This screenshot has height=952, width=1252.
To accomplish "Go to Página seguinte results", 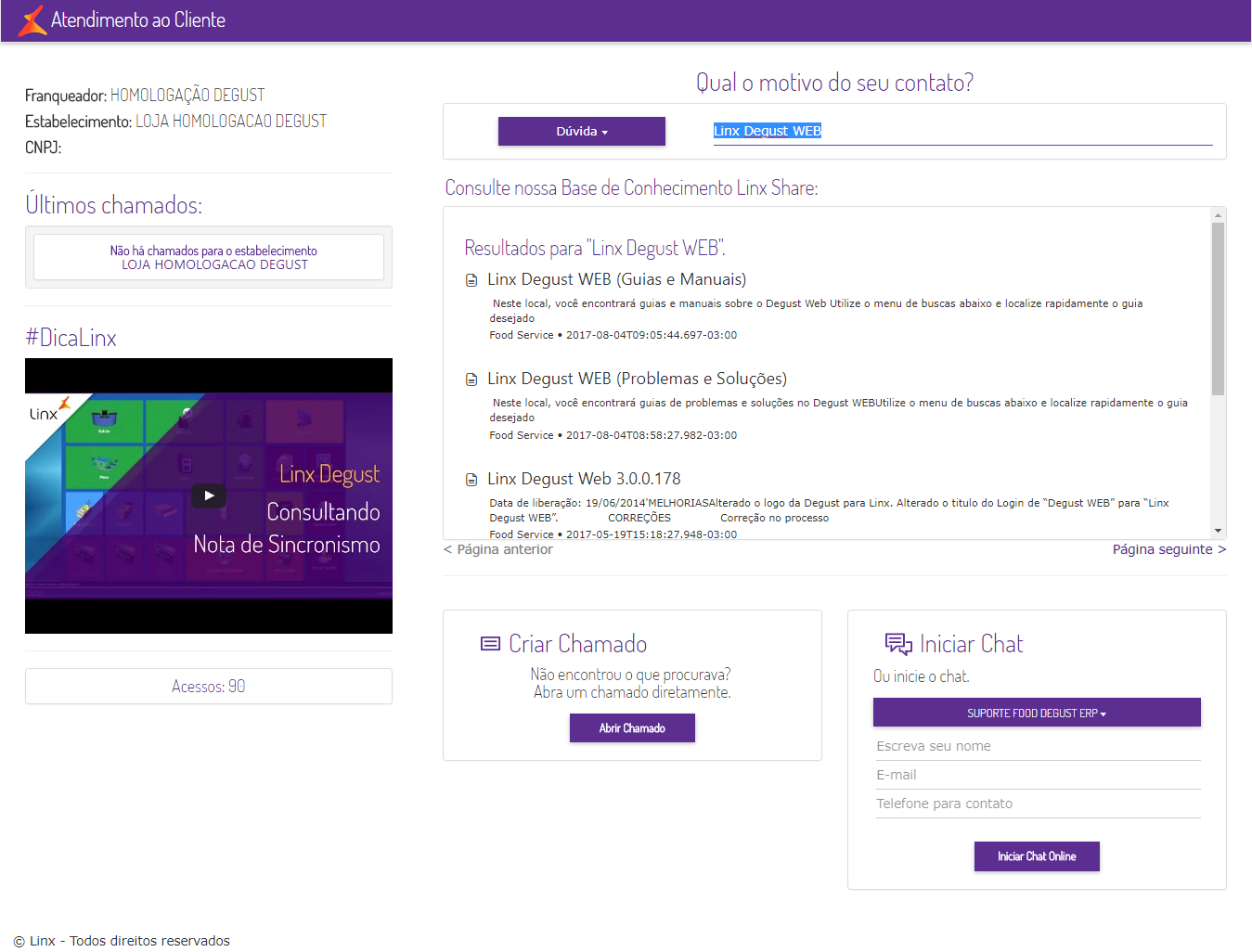I will tap(1169, 549).
